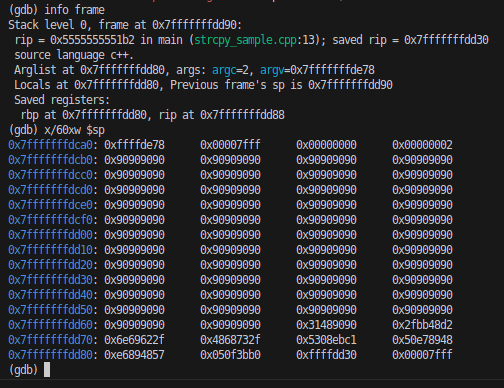Click the value 0x050f3bb0
This screenshot has height=388, width=504.
pos(230,355)
